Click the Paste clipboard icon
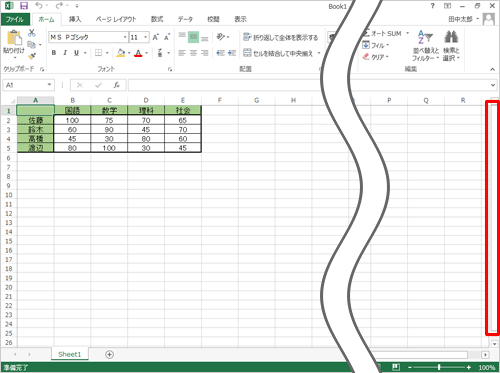 point(14,38)
